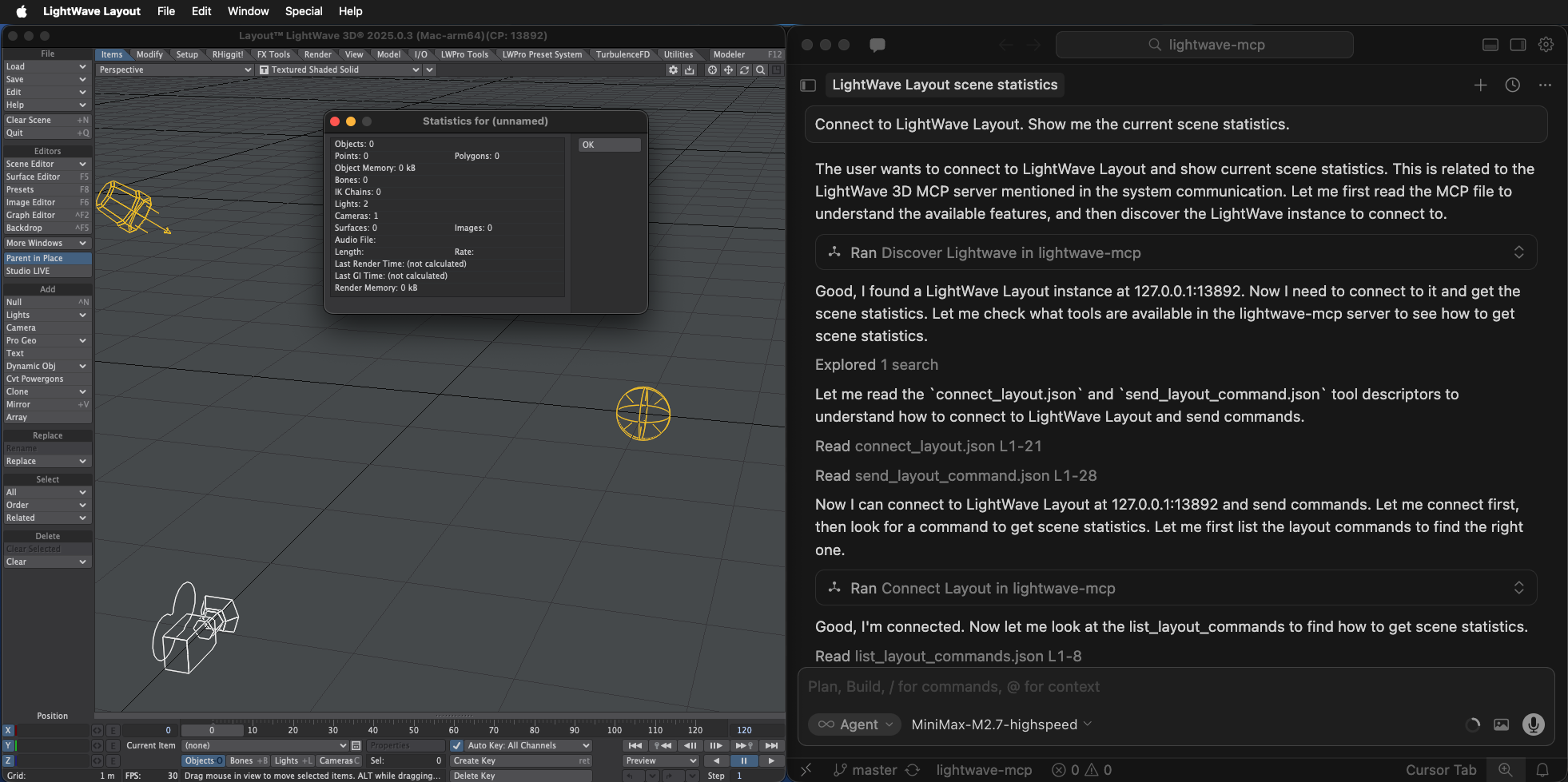
Task: Select the viewport move (pan) icon
Action: (x=728, y=69)
